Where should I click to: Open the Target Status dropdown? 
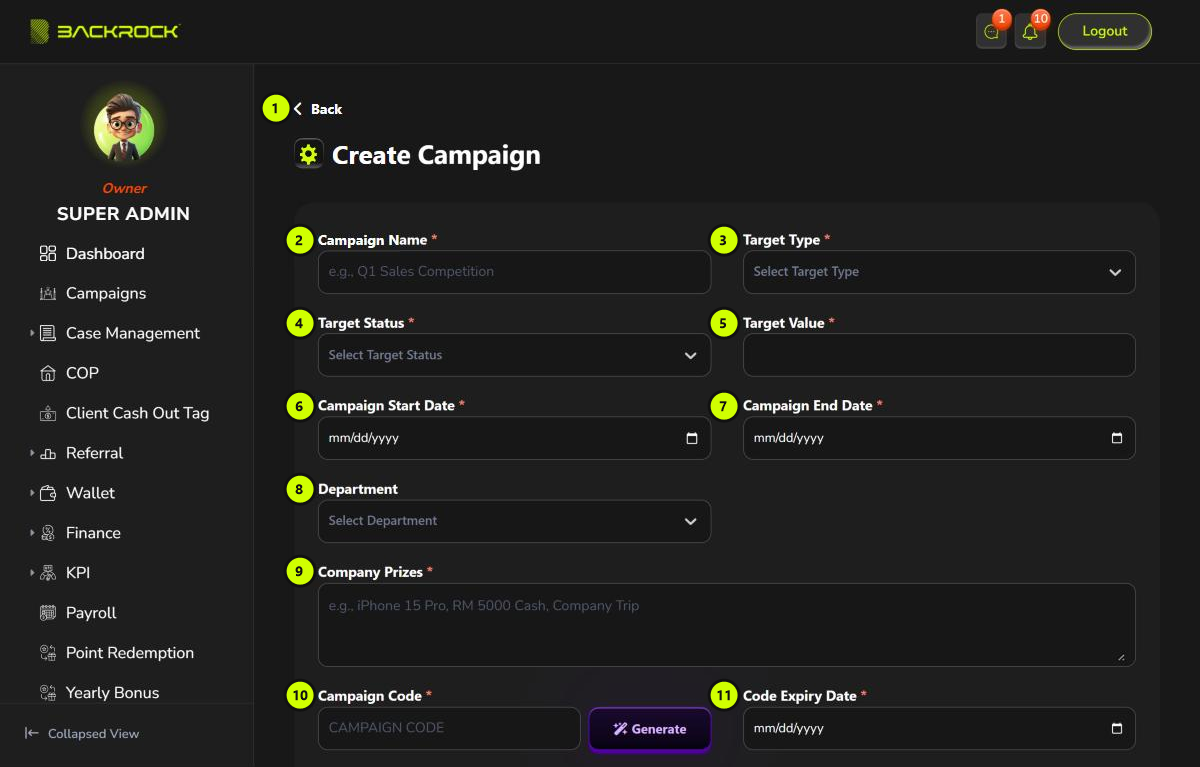(514, 355)
